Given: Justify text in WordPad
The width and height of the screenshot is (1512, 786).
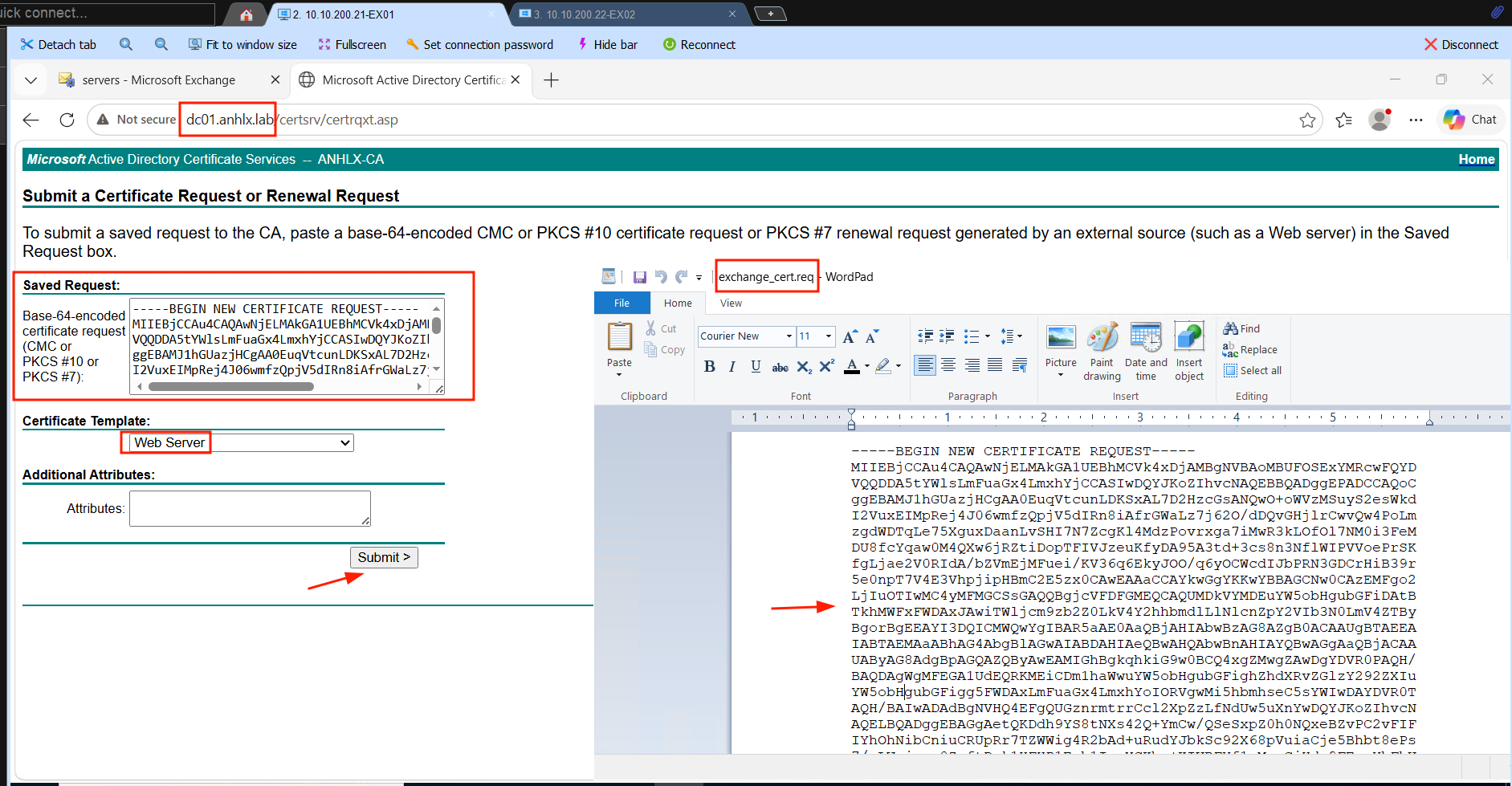Looking at the screenshot, I should [x=995, y=365].
